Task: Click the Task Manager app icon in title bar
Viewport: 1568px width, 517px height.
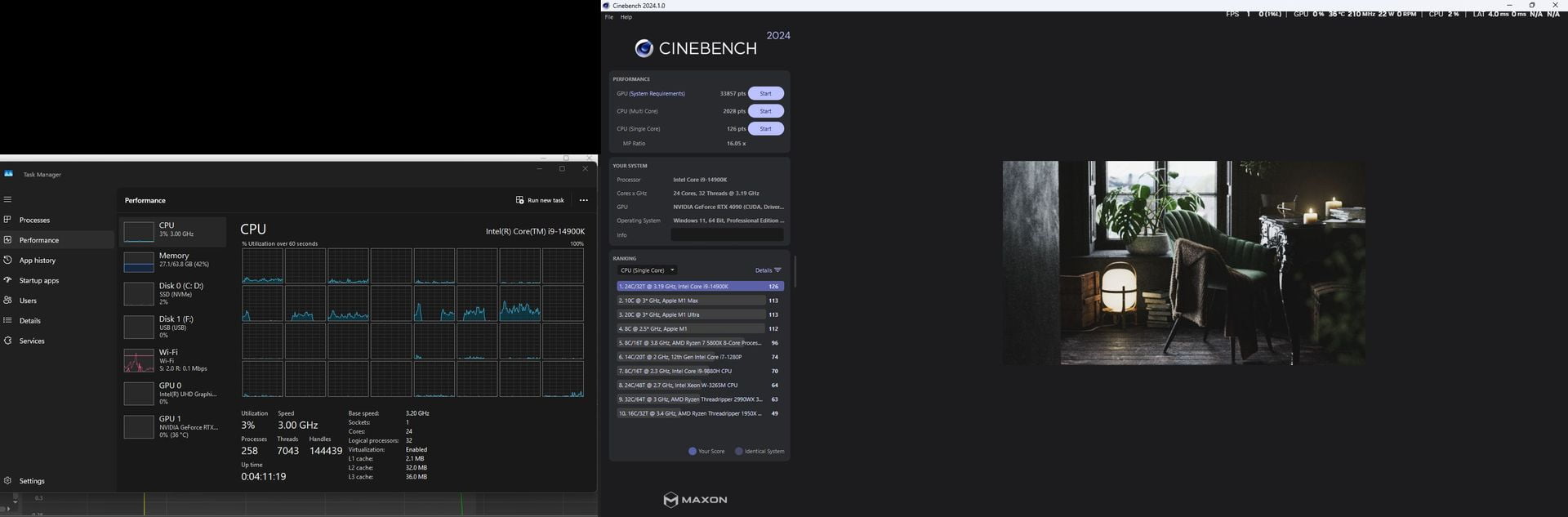Action: pyautogui.click(x=8, y=174)
